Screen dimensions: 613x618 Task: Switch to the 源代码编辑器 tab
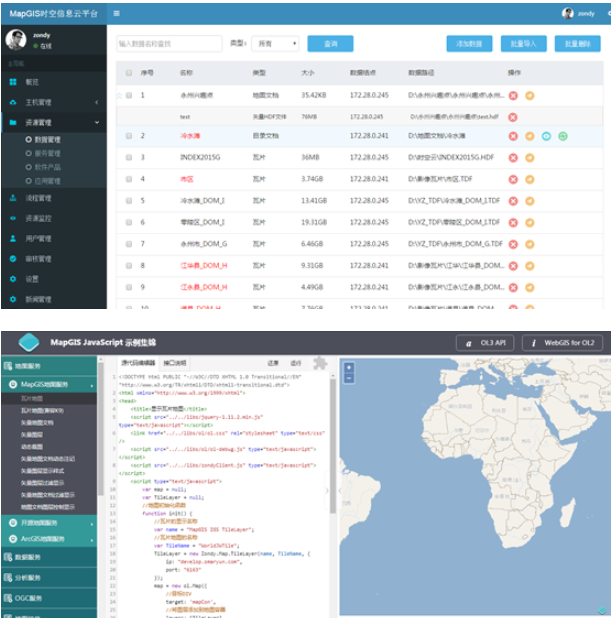click(138, 363)
